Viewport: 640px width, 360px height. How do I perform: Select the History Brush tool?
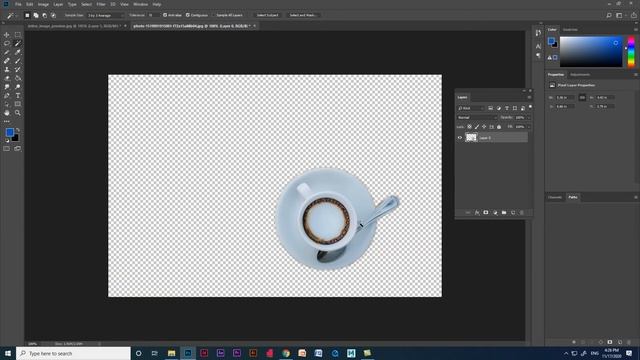click(18, 69)
